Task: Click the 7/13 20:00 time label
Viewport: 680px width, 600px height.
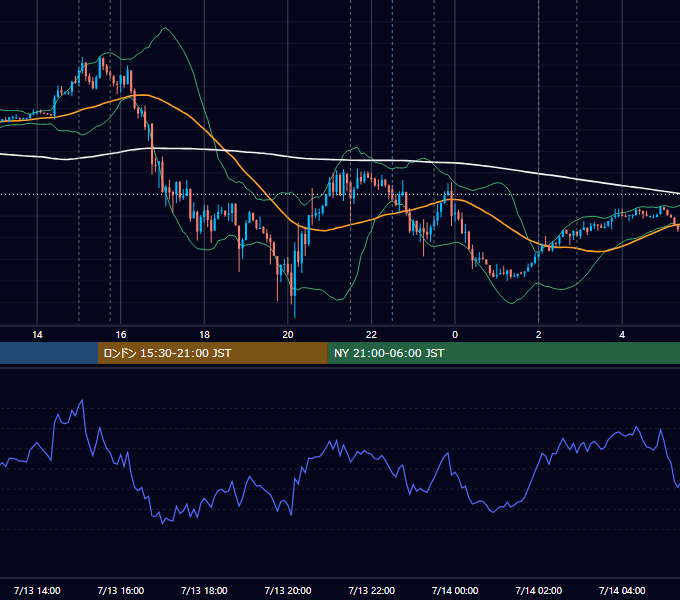Action: tap(288, 590)
